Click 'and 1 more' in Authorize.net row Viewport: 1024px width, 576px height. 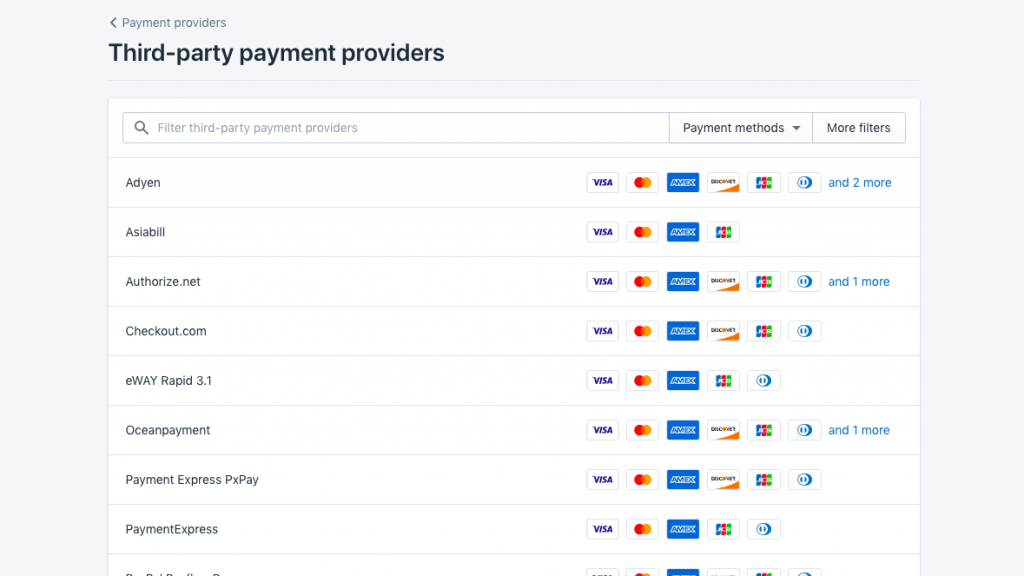(x=859, y=282)
